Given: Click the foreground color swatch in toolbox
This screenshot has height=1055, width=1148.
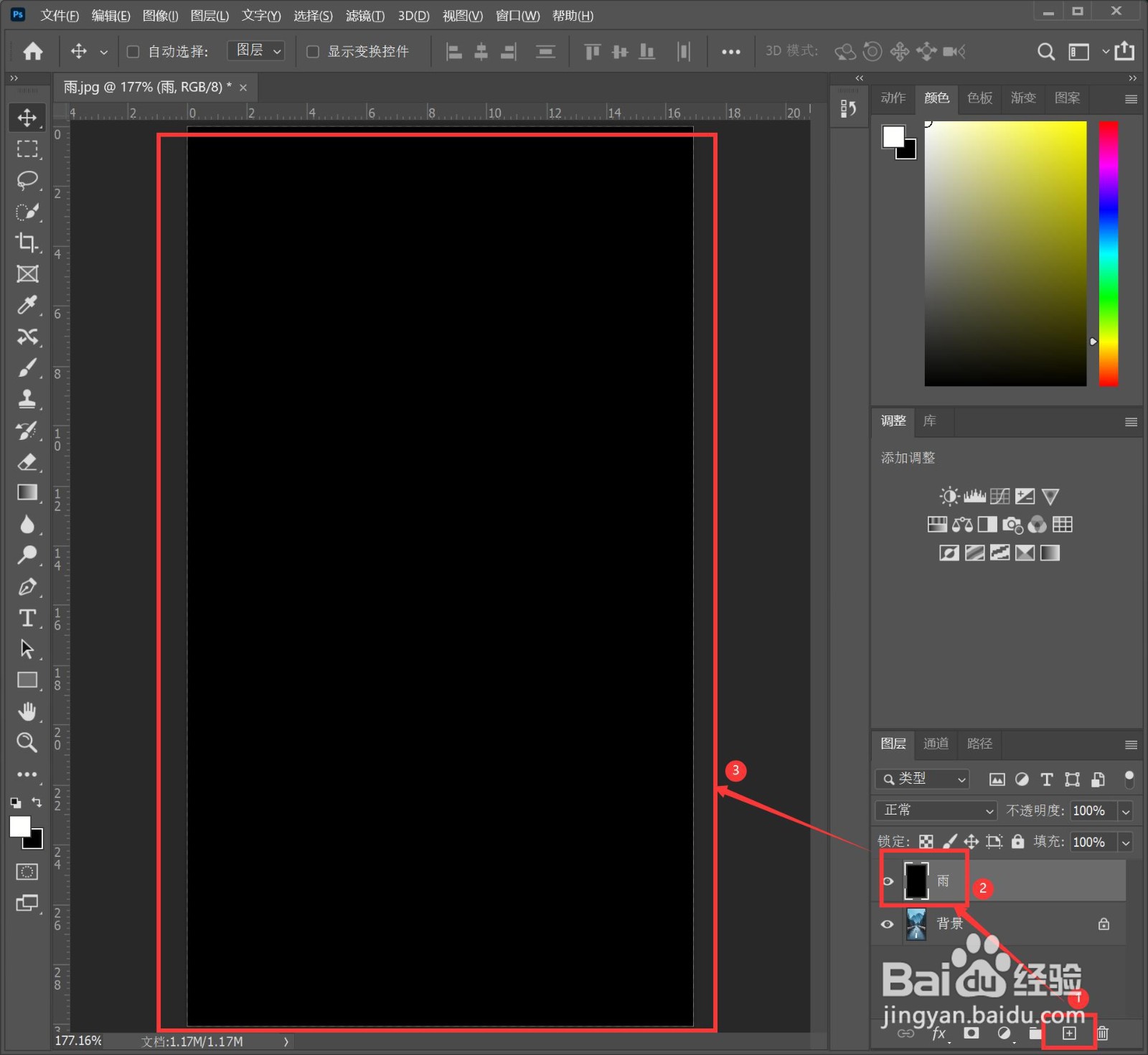Looking at the screenshot, I should coord(19,827).
